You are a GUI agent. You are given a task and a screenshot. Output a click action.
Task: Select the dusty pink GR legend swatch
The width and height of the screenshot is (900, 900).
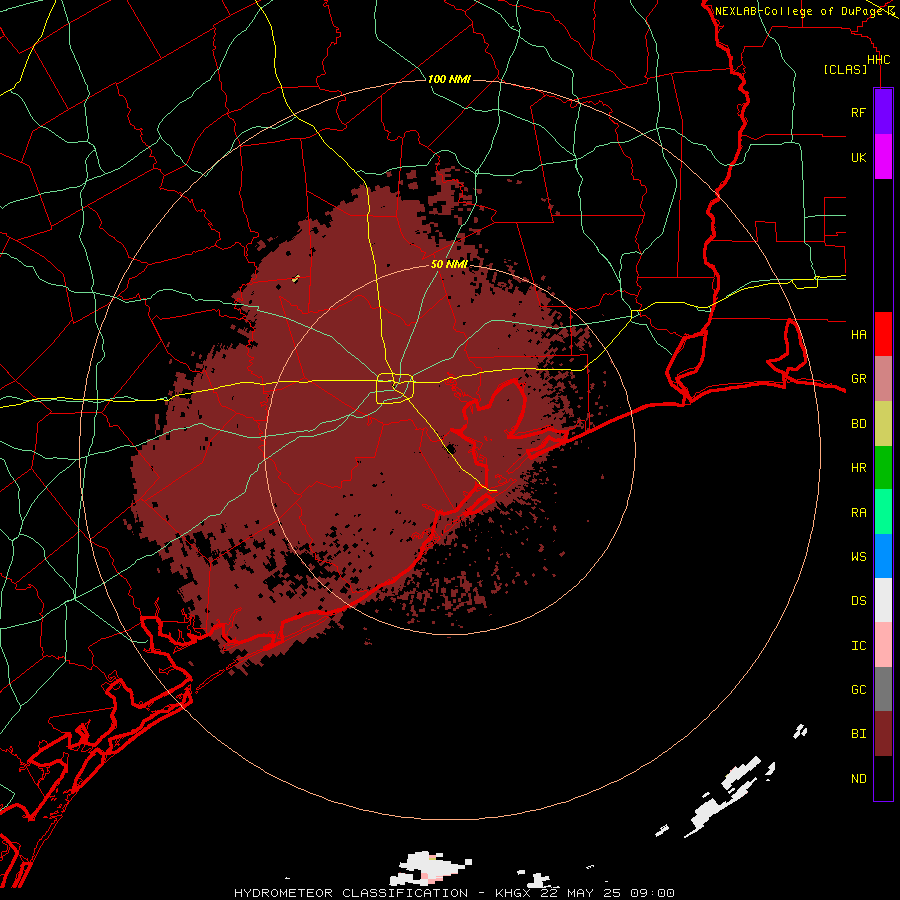pyautogui.click(x=883, y=378)
